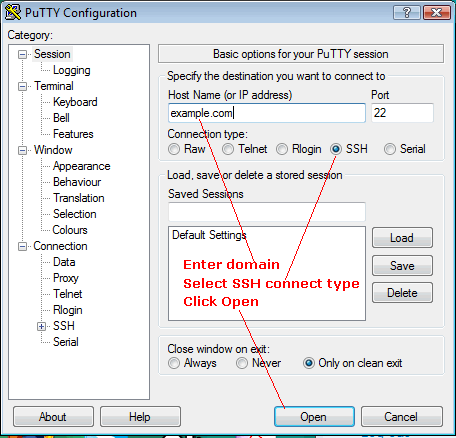This screenshot has height=438, width=456.
Task: Select Default Settings in sessions list
Action: coord(209,235)
